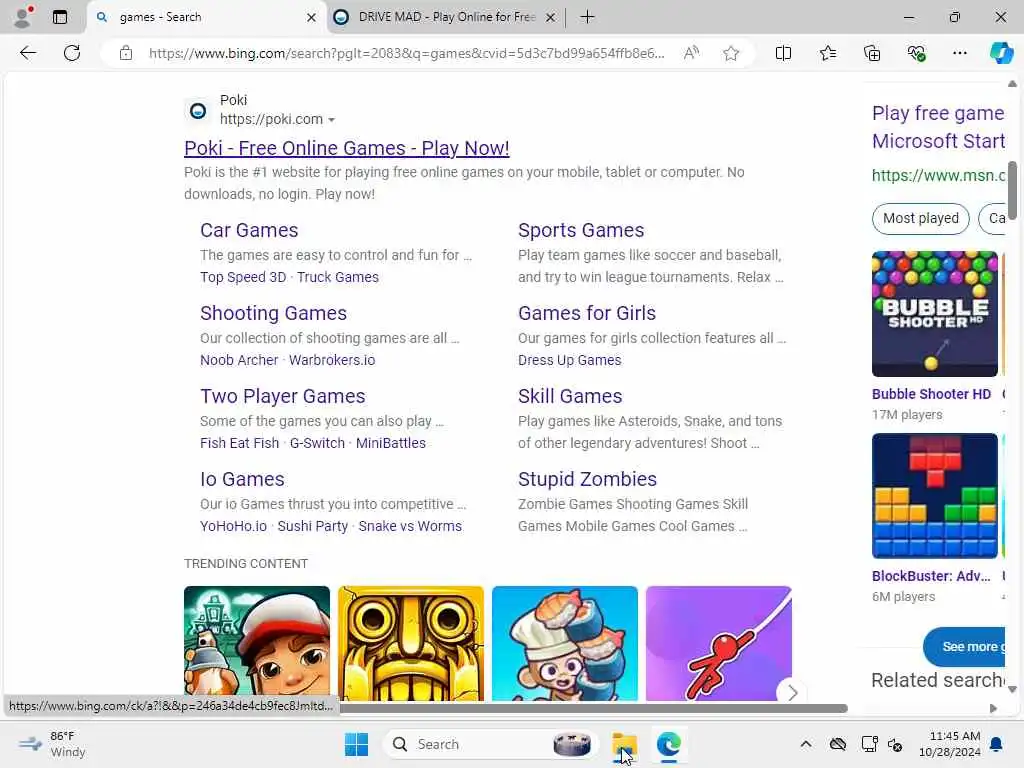This screenshot has height=768, width=1024.
Task: Open the Car Games link
Action: point(249,230)
